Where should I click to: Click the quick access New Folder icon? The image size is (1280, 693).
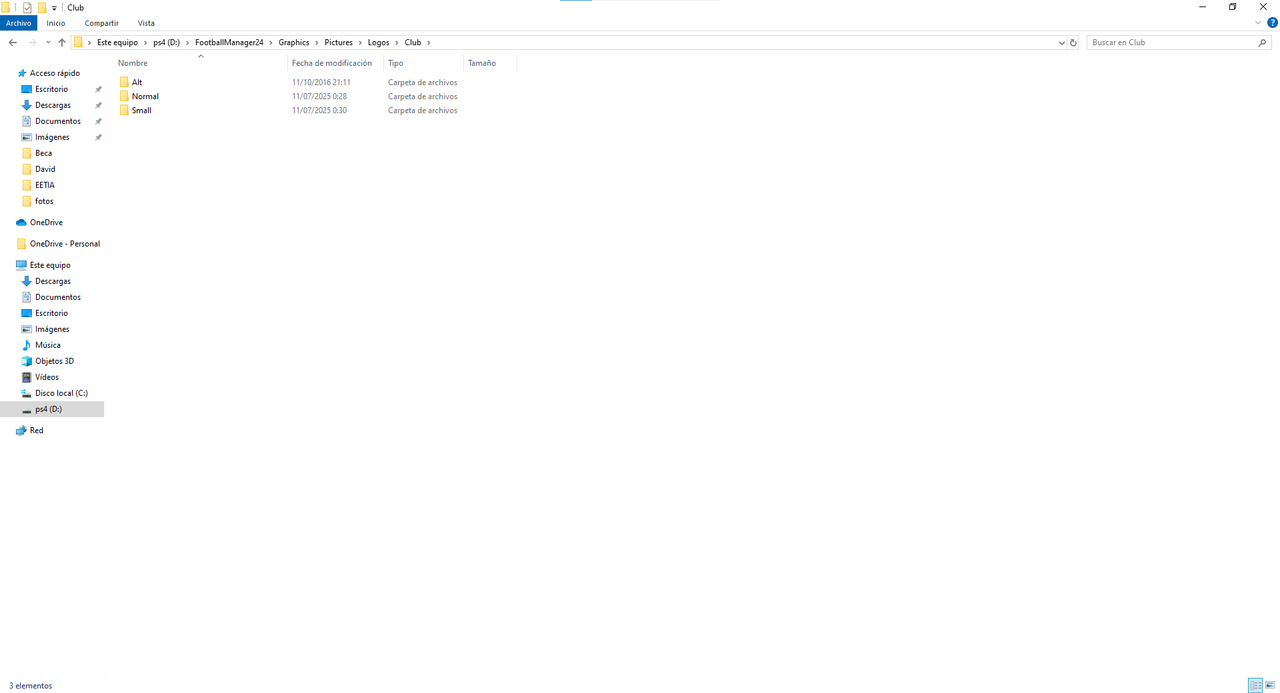(x=42, y=7)
